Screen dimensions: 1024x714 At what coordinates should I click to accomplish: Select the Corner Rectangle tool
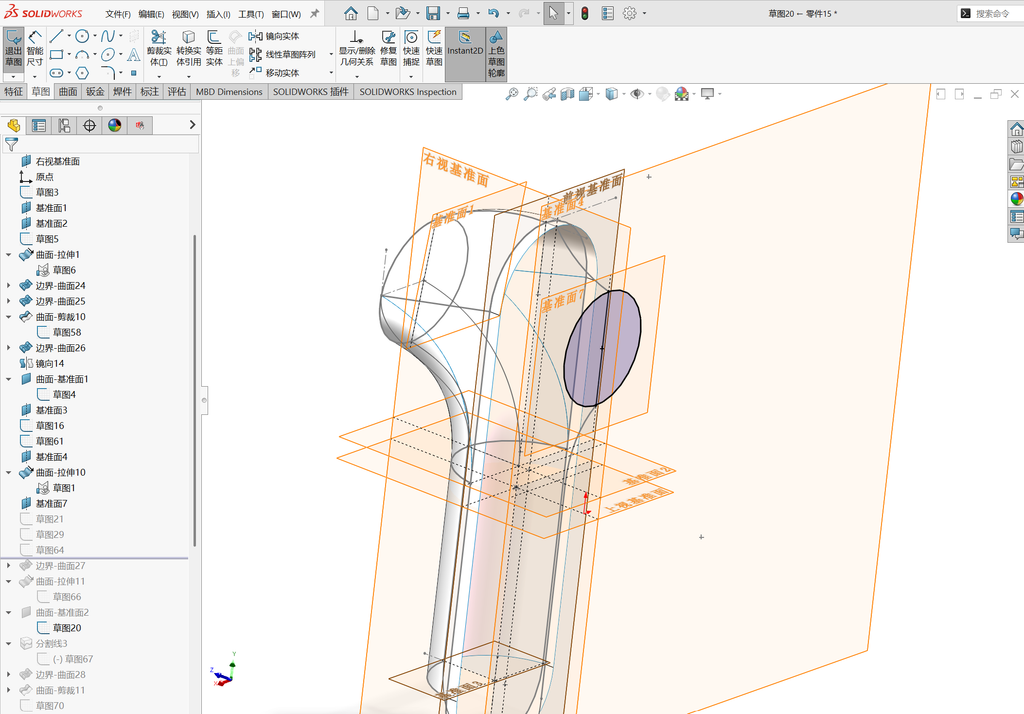pos(56,54)
